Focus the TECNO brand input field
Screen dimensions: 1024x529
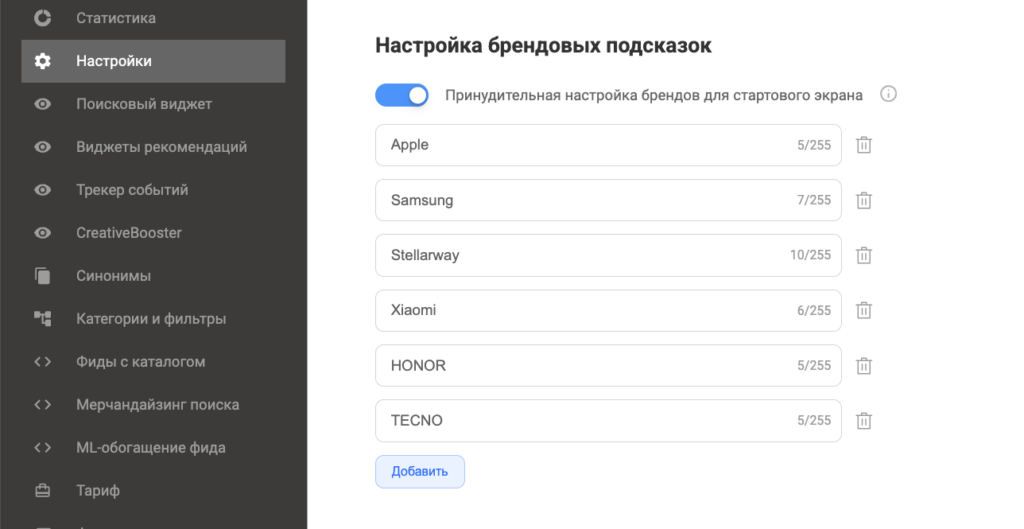coord(608,421)
